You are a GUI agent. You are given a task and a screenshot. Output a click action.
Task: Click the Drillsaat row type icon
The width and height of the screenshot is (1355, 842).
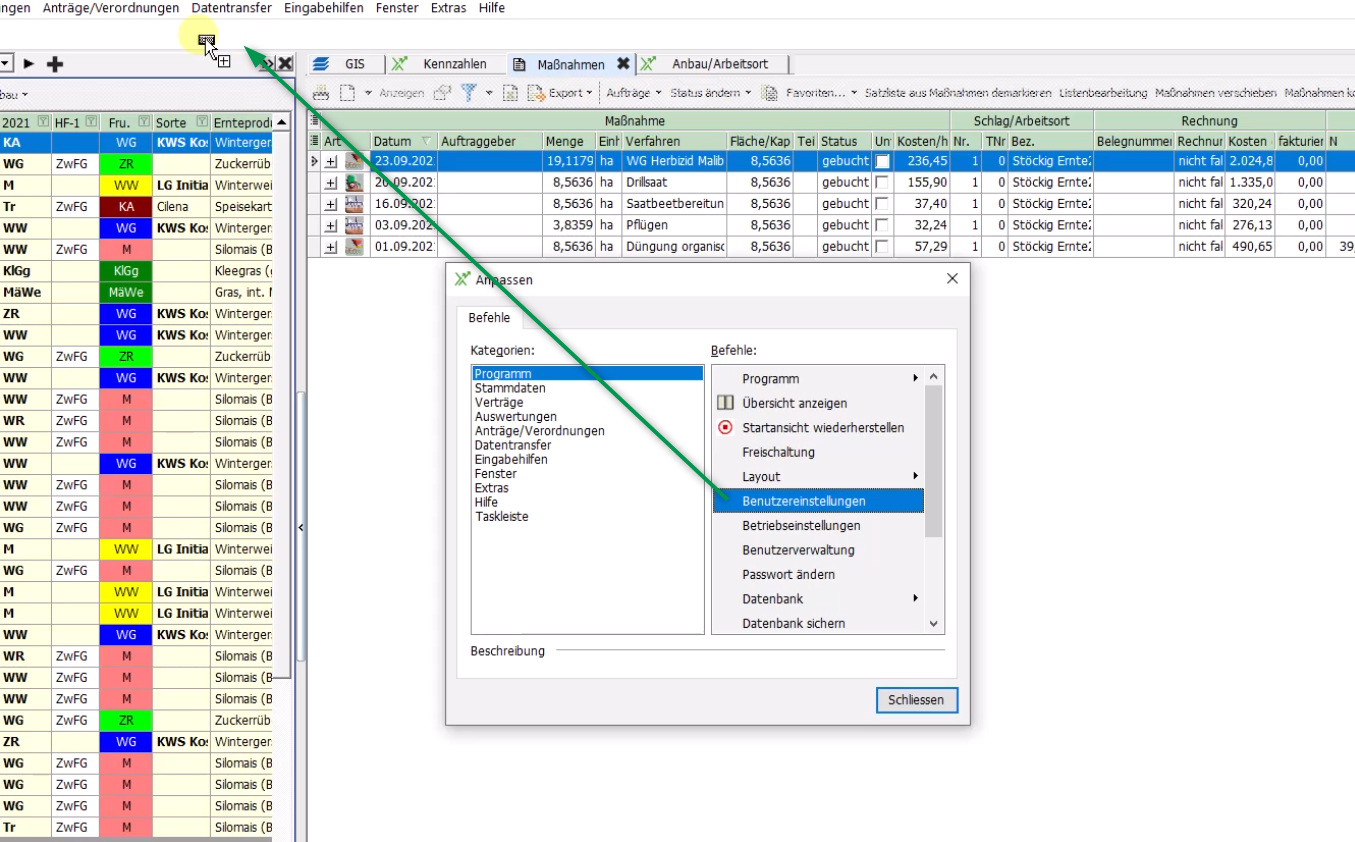coord(354,183)
